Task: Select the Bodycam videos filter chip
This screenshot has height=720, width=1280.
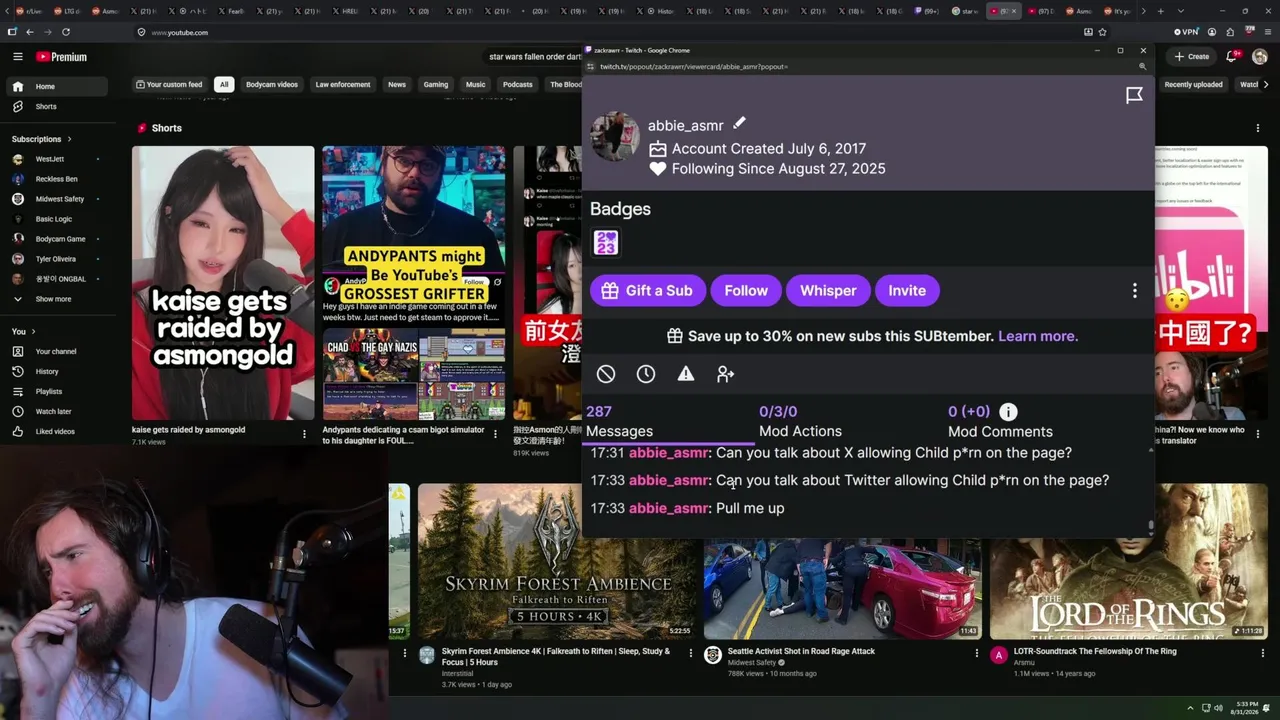Action: (272, 85)
